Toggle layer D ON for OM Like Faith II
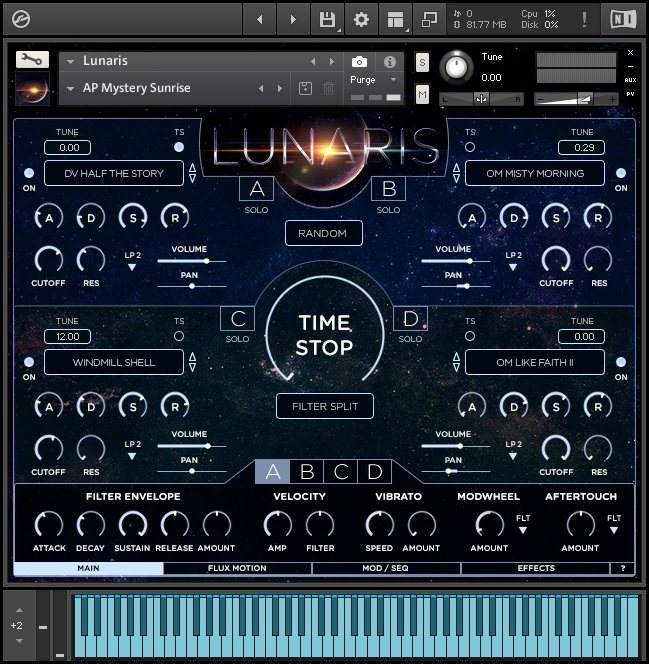 pos(621,362)
